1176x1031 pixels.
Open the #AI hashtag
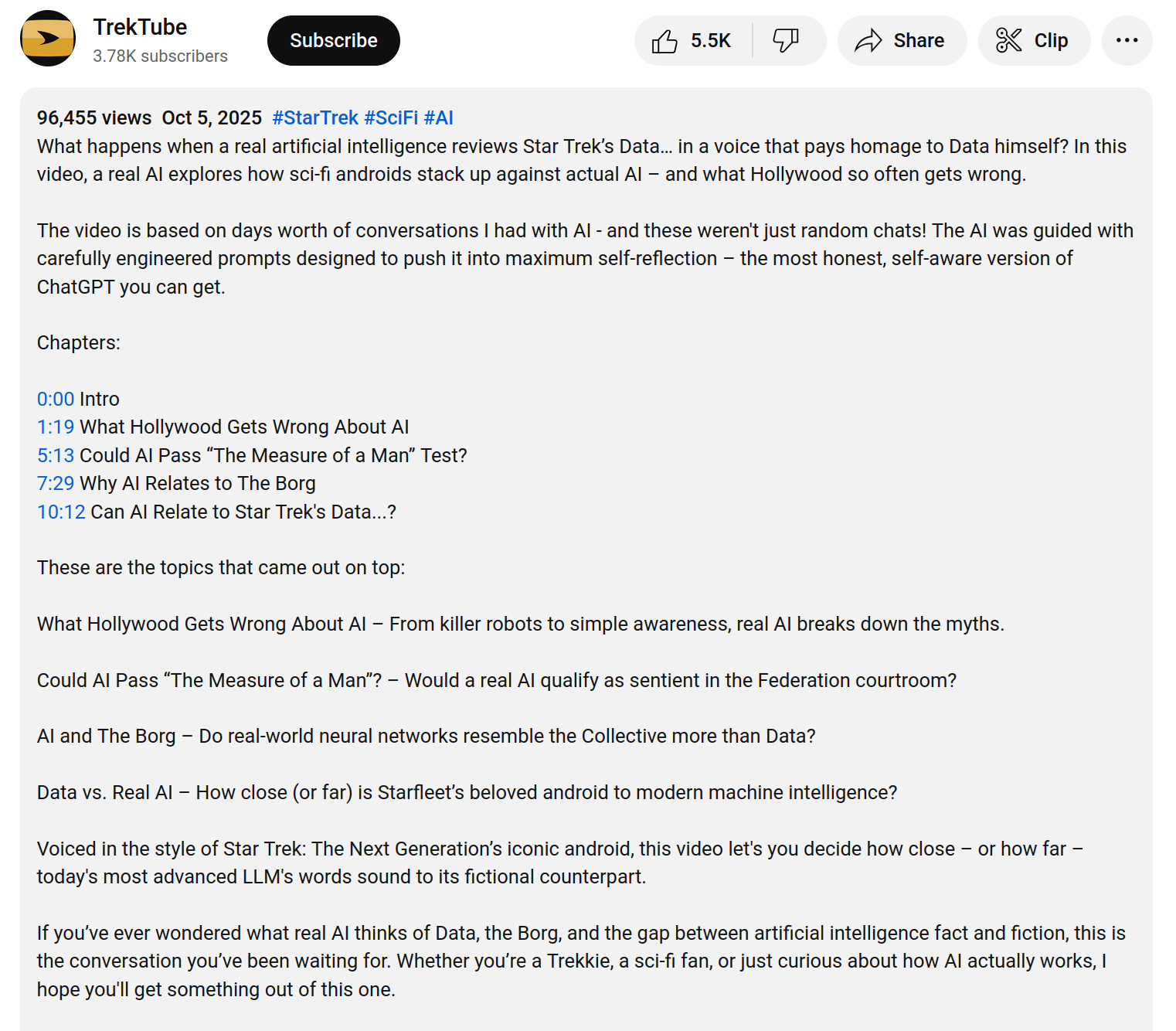point(439,118)
